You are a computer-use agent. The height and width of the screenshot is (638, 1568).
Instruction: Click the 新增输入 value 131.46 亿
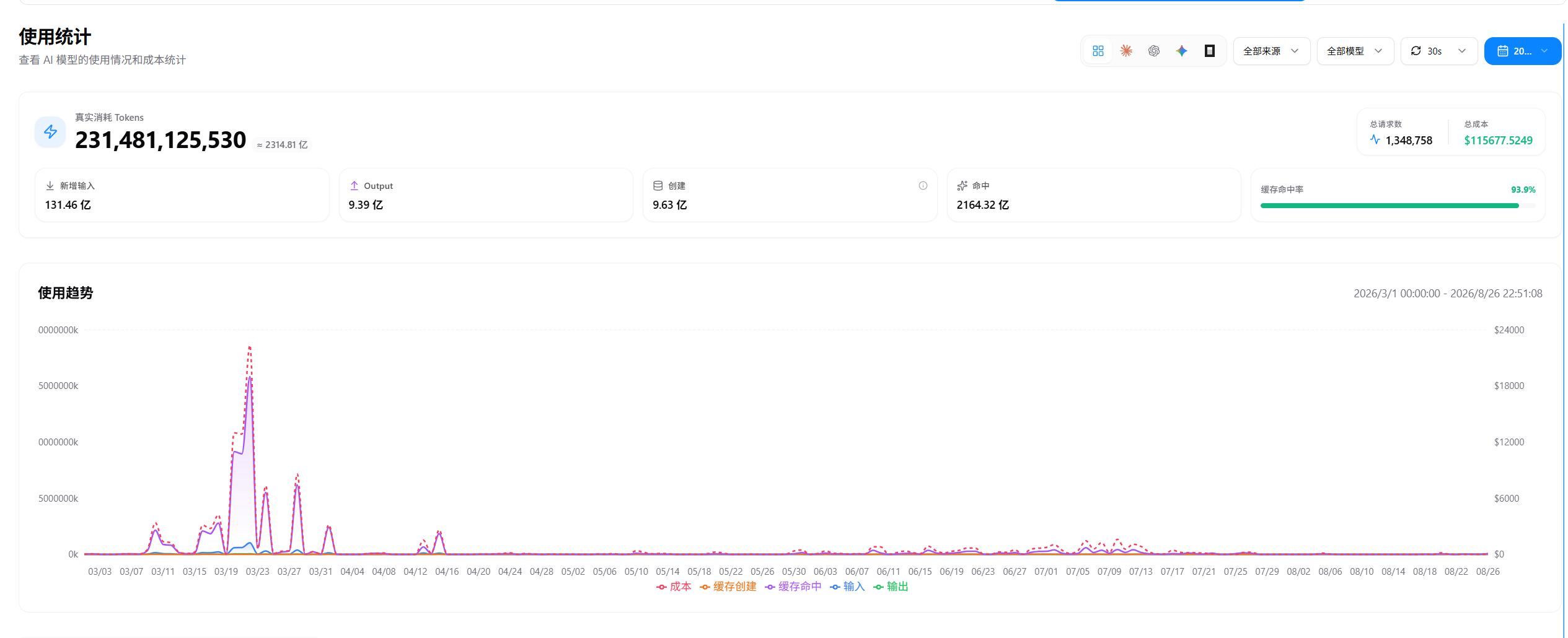click(68, 205)
